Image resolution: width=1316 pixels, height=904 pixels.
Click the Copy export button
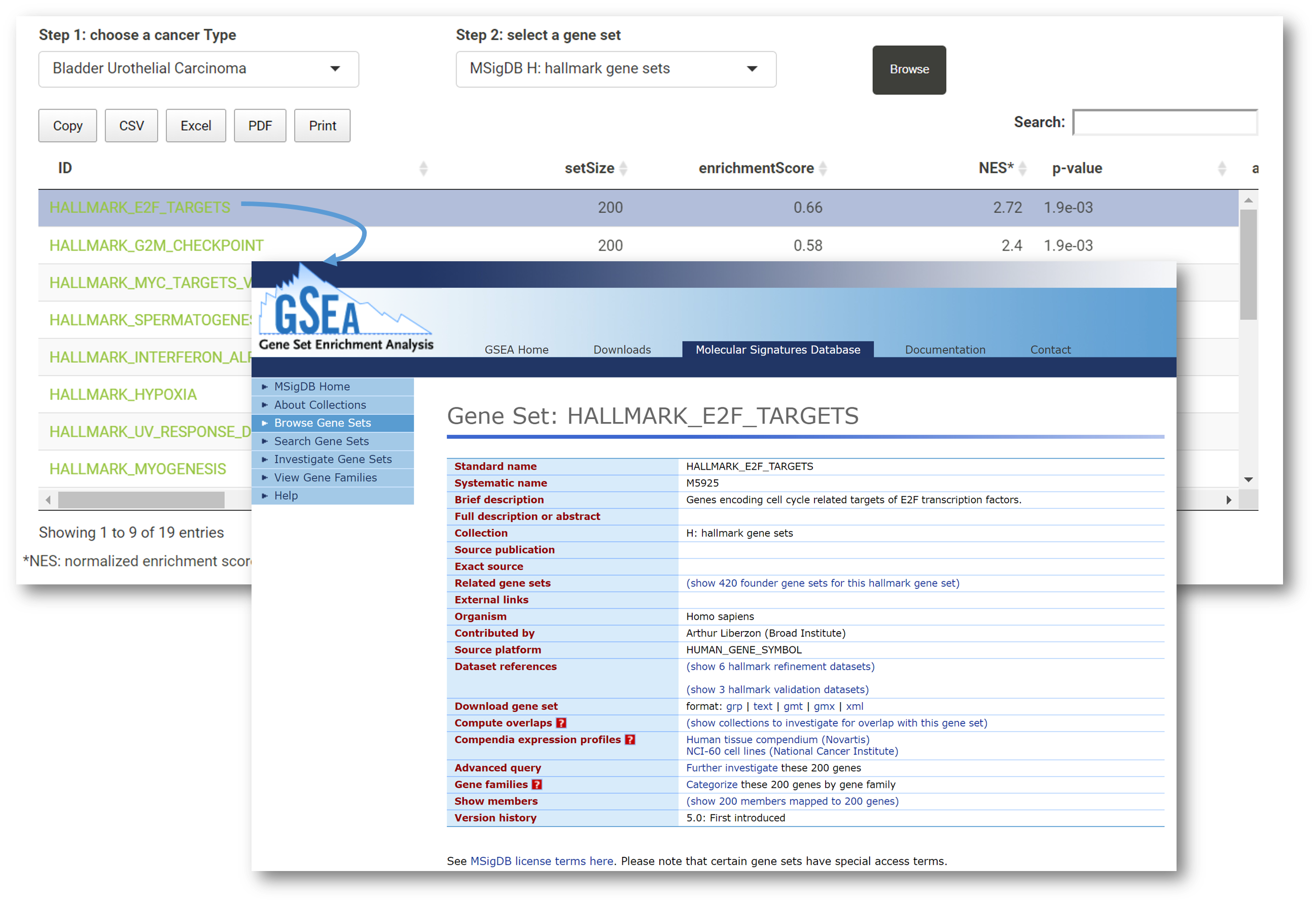click(x=67, y=126)
